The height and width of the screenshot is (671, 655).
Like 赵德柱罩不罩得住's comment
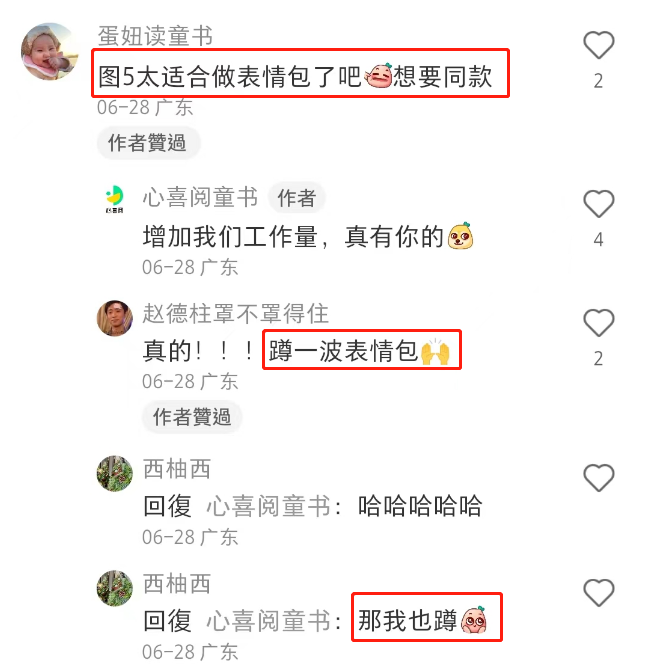pyautogui.click(x=599, y=323)
